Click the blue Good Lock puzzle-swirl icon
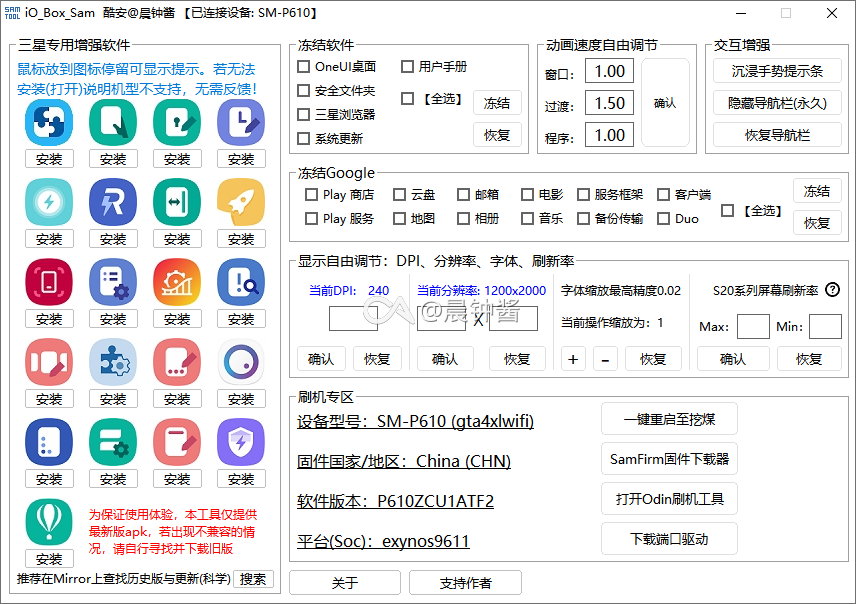The width and height of the screenshot is (856, 604). coord(49,122)
